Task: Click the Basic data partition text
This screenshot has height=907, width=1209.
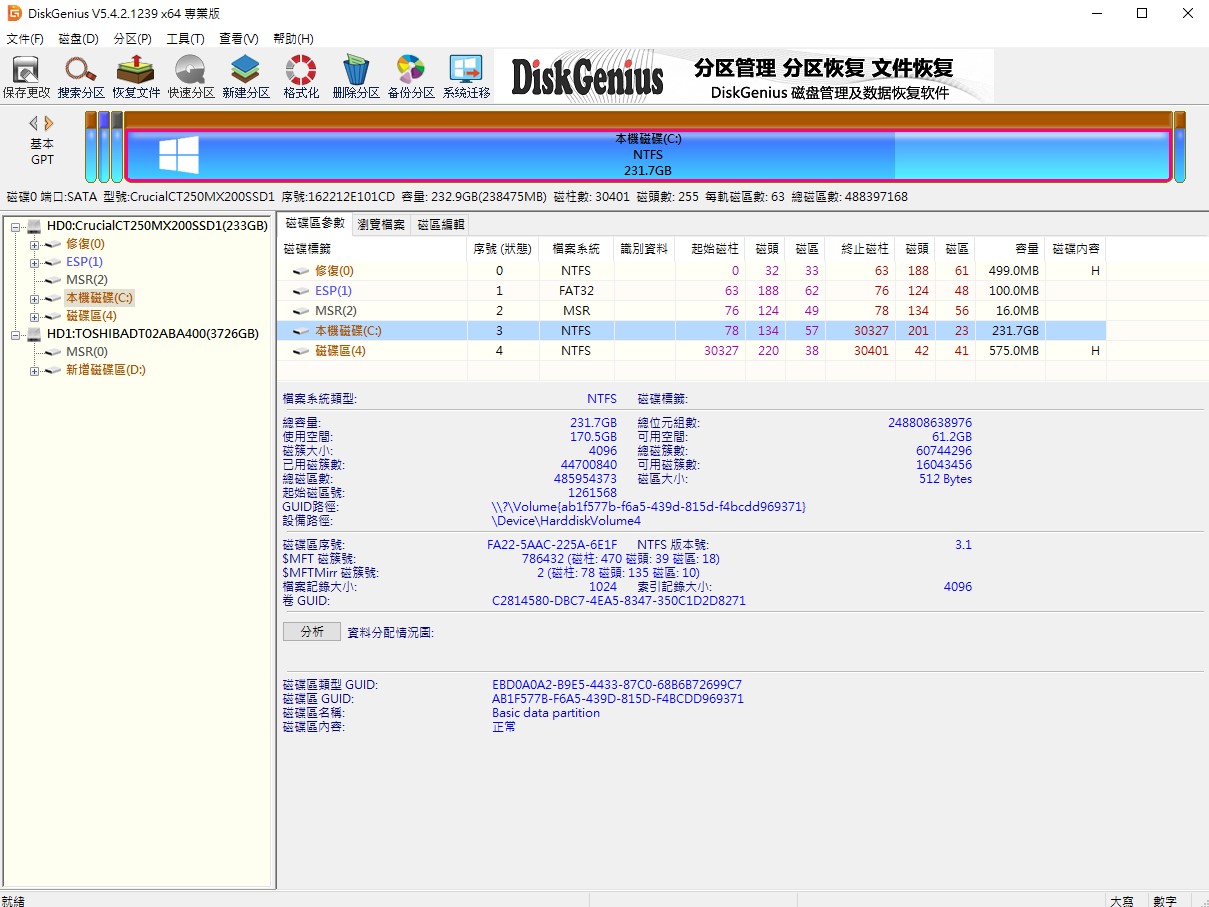Action: coord(546,713)
